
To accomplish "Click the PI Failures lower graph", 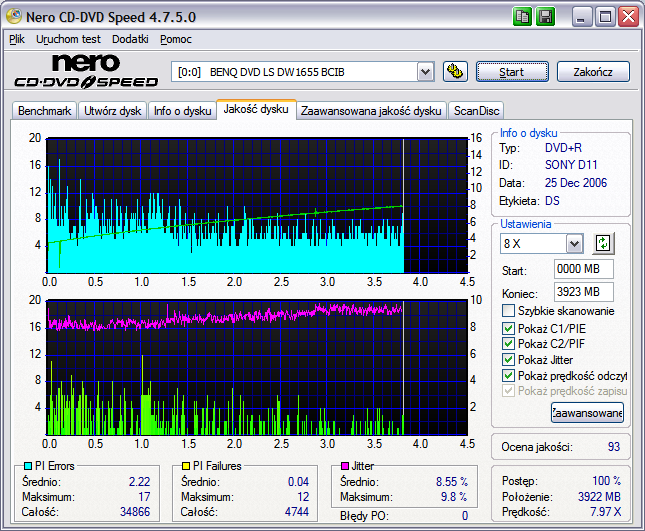I will click(258, 368).
